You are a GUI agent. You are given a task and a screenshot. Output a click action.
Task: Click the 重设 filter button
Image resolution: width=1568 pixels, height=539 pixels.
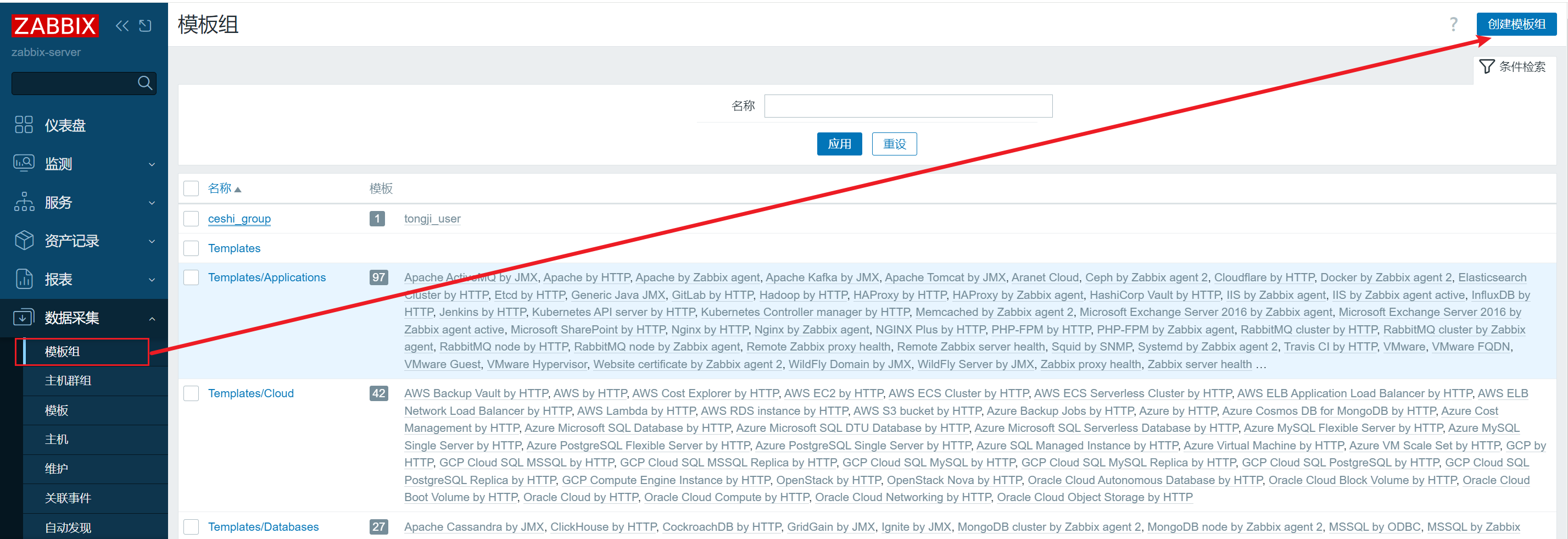tap(894, 144)
